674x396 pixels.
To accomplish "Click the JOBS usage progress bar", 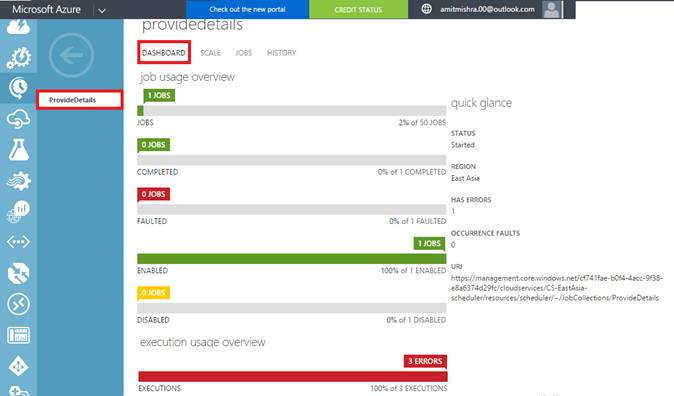I will pyautogui.click(x=291, y=111).
